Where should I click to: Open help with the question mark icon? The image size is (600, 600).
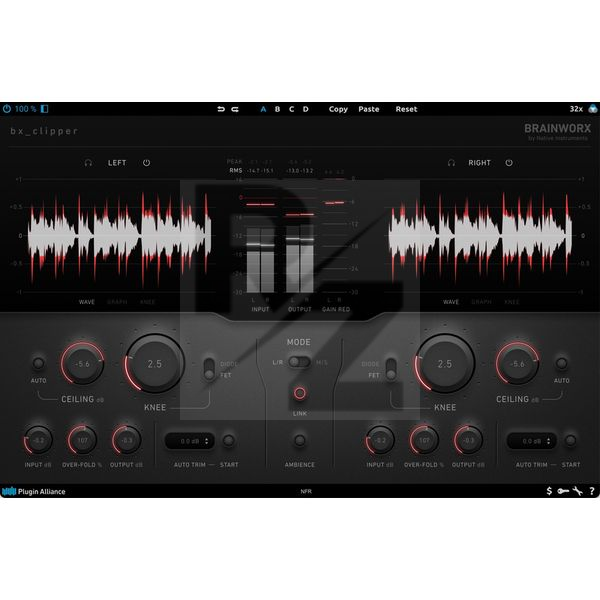tap(592, 491)
